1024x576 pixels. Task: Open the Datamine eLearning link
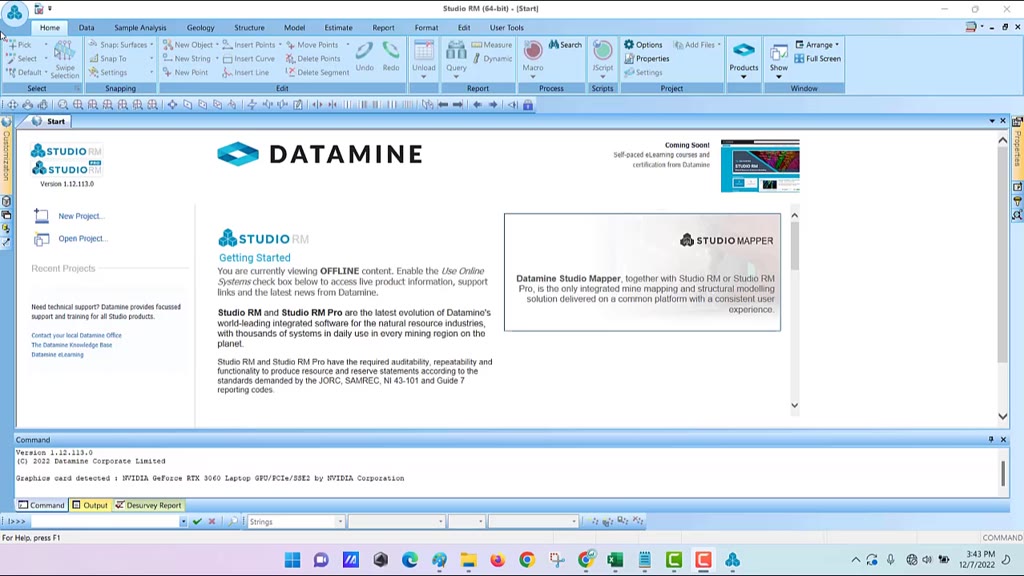57,355
